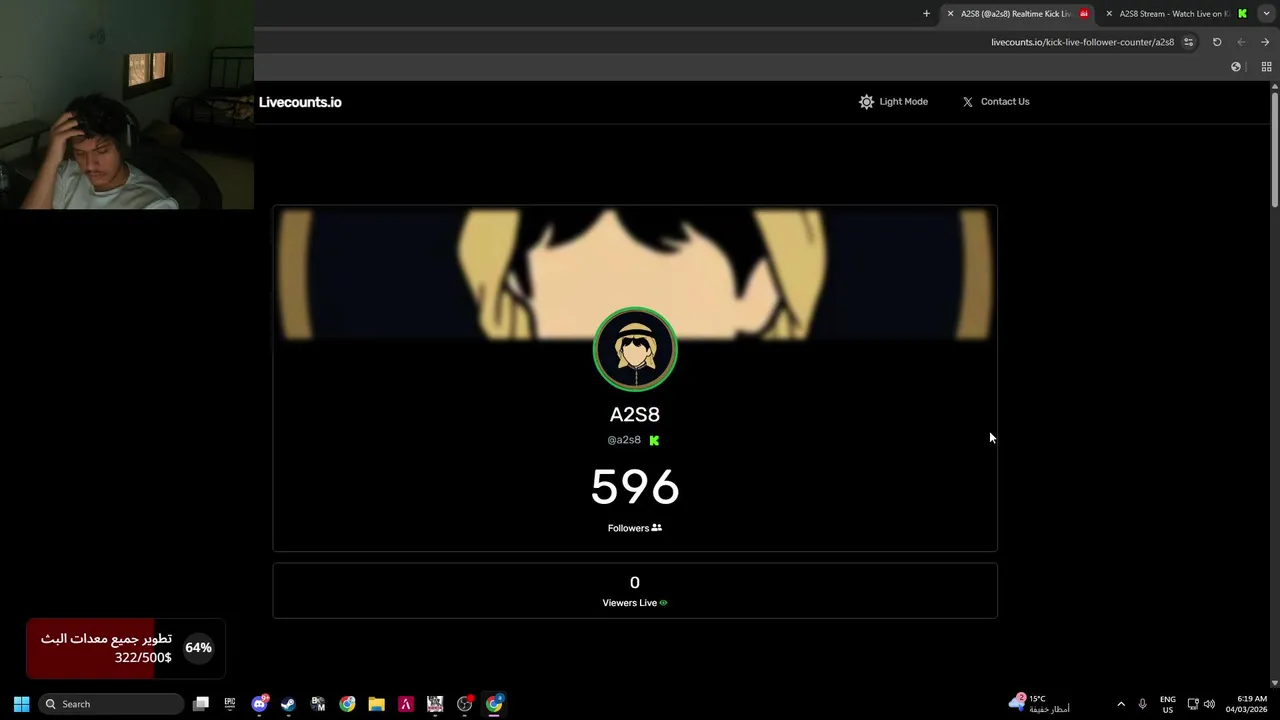
Task: Open the red A app in taskbar
Action: coord(406,704)
